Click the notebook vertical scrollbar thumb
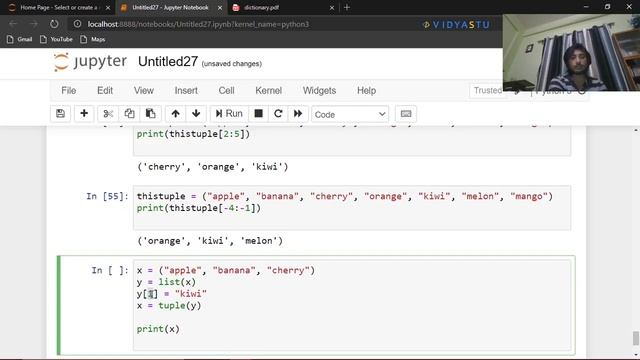This screenshot has width=640, height=360. pyautogui.click(x=636, y=338)
